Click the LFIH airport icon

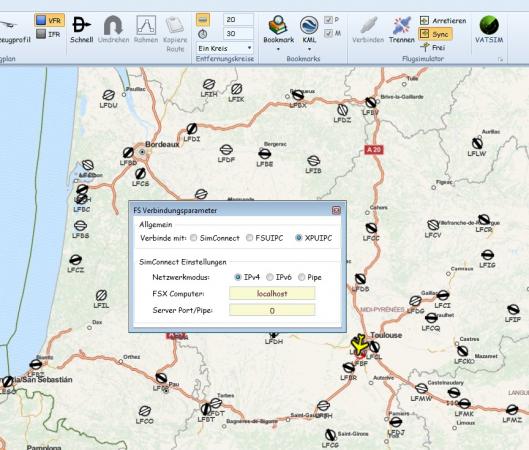point(209,84)
